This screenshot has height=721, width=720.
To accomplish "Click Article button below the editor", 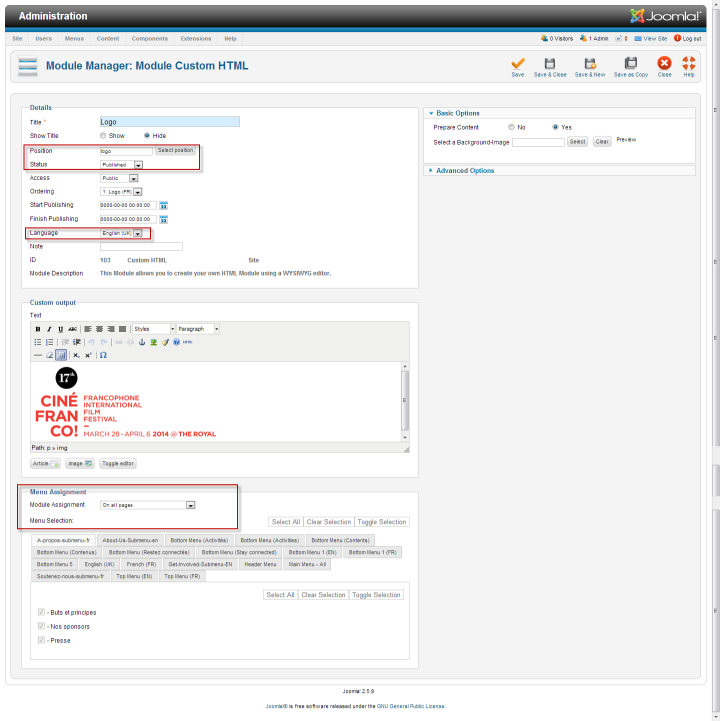I will [45, 464].
